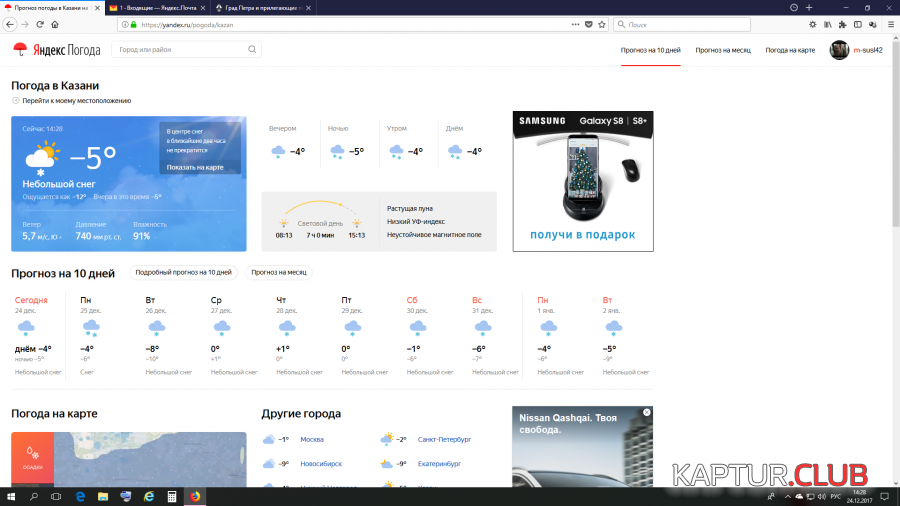Open Calculator from taskbar

tap(172, 496)
